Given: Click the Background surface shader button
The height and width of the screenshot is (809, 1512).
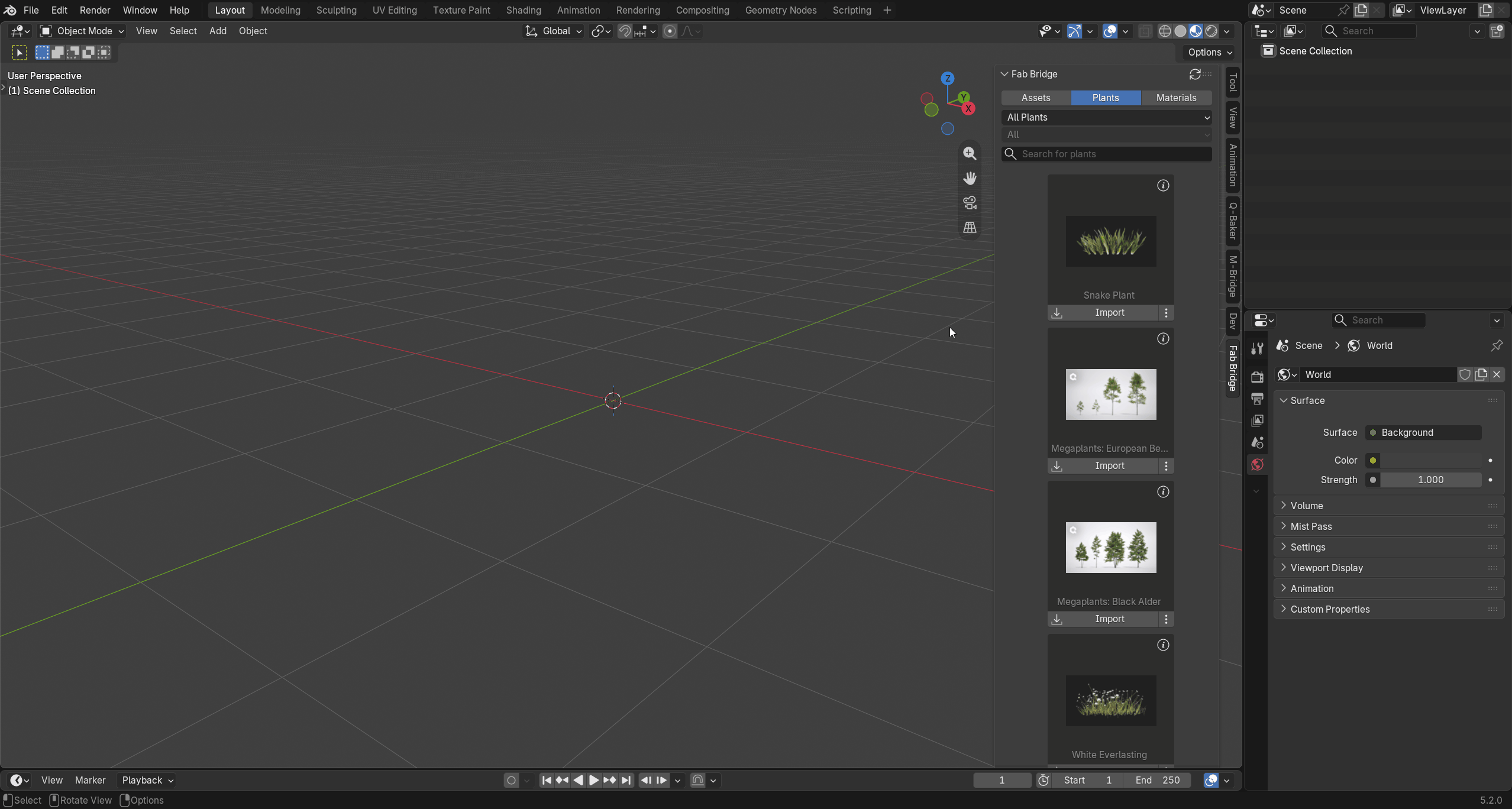Looking at the screenshot, I should pyautogui.click(x=1423, y=433).
